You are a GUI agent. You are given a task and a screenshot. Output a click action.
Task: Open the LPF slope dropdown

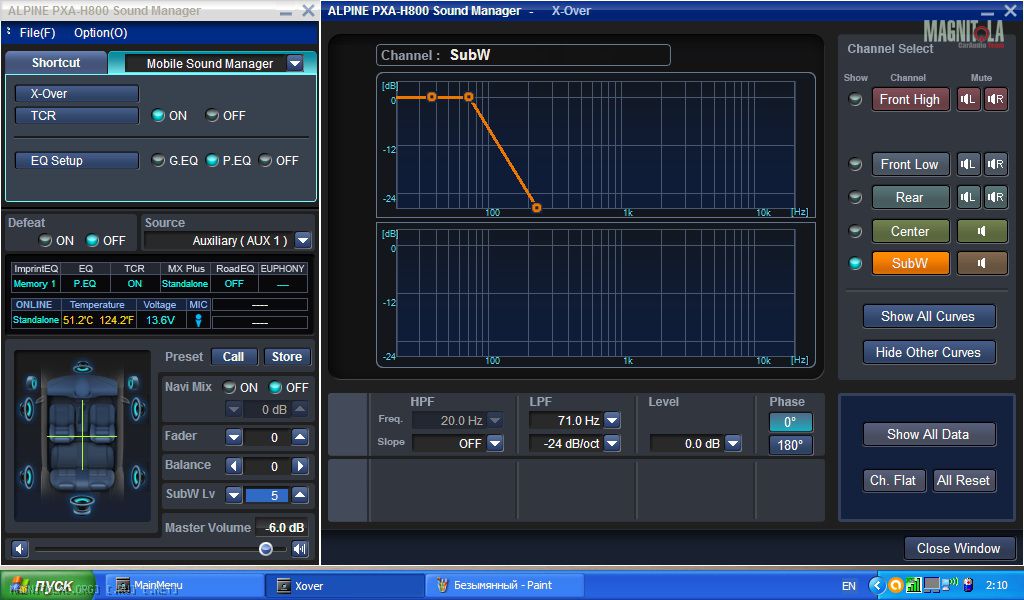(612, 443)
